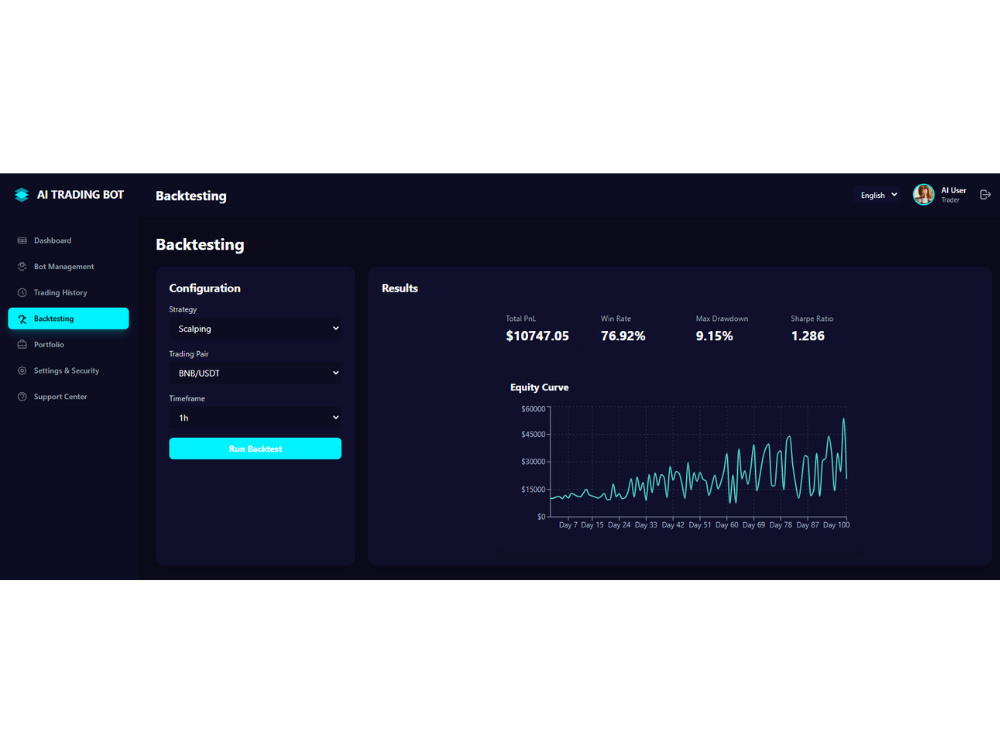Image resolution: width=1000 pixels, height=750 pixels.
Task: Click the Portfolio briefcase icon
Action: 22,344
